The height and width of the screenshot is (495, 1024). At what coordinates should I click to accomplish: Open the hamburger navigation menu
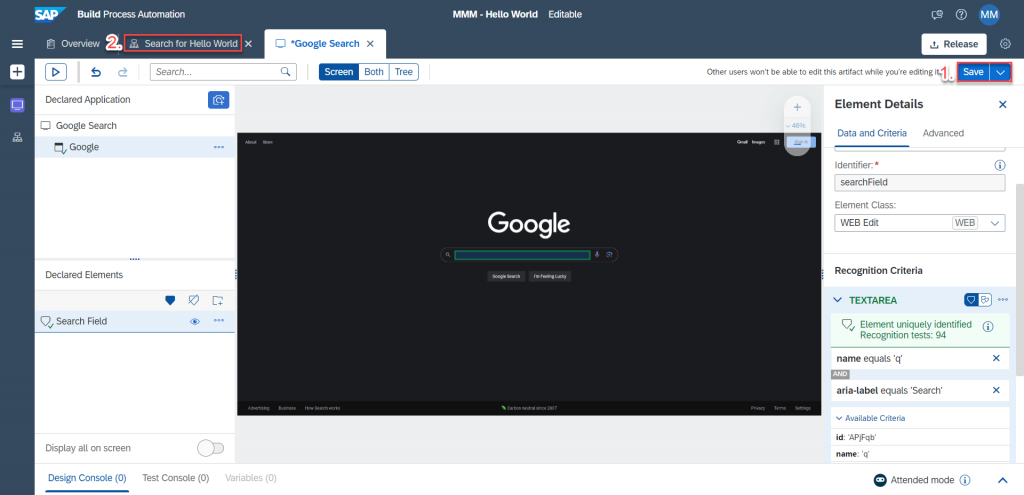[17, 44]
